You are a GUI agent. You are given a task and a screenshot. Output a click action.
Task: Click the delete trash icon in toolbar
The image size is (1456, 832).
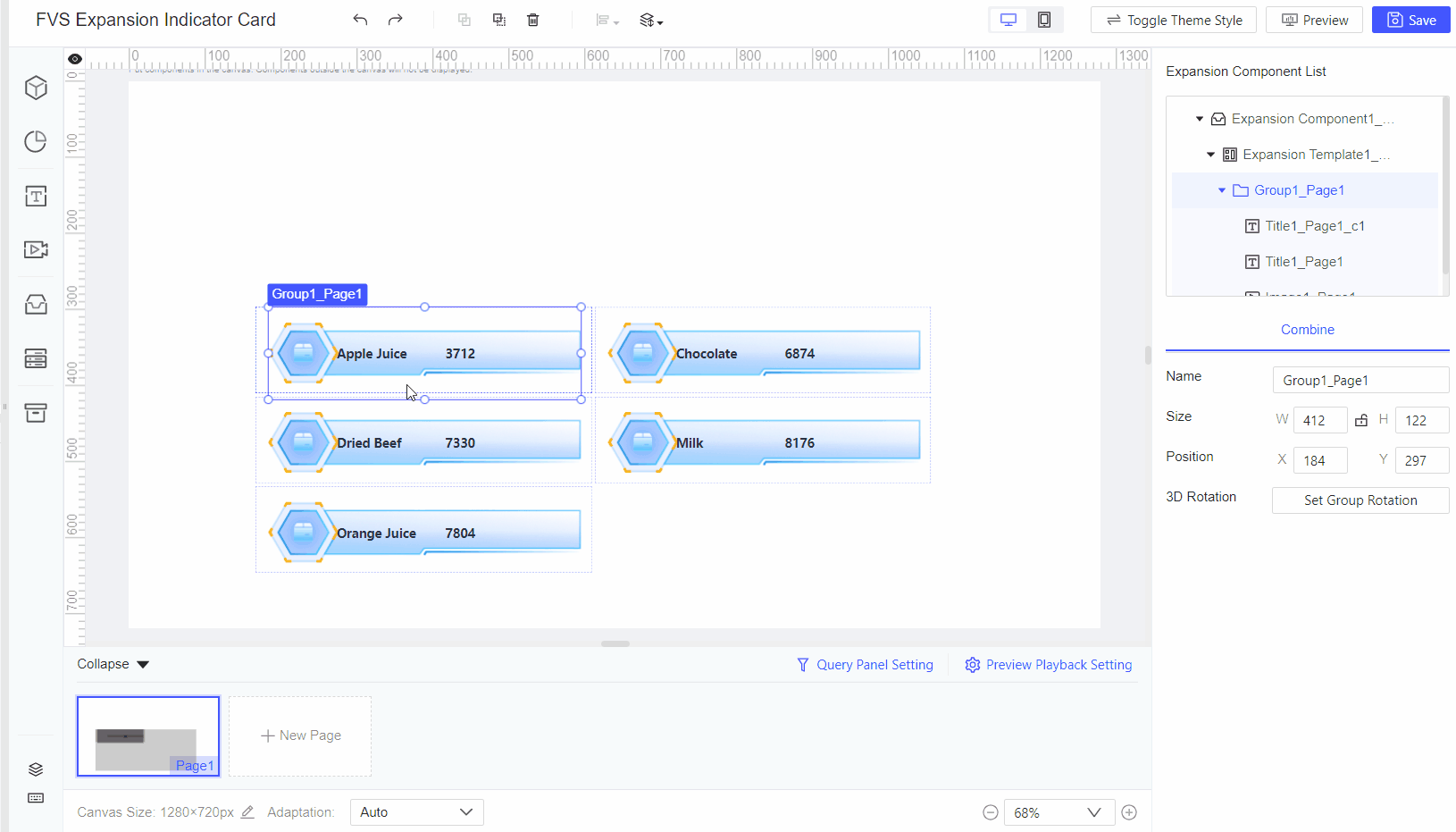pyautogui.click(x=533, y=20)
